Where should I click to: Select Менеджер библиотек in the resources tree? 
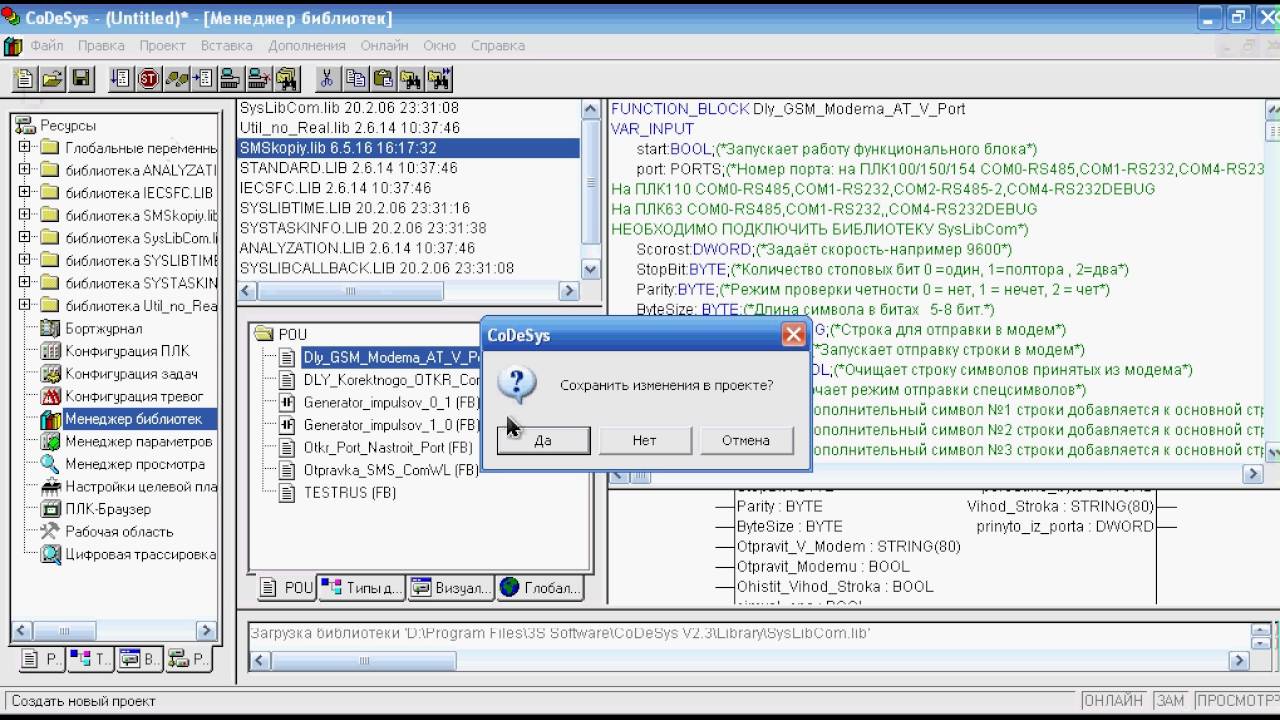point(133,419)
